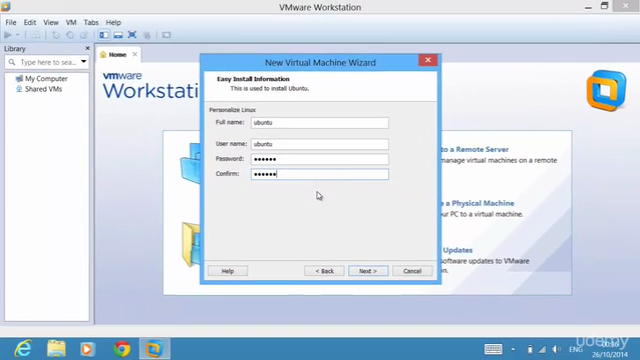This screenshot has width=640, height=360.
Task: Click the Remote Server link
Action: coord(475,149)
